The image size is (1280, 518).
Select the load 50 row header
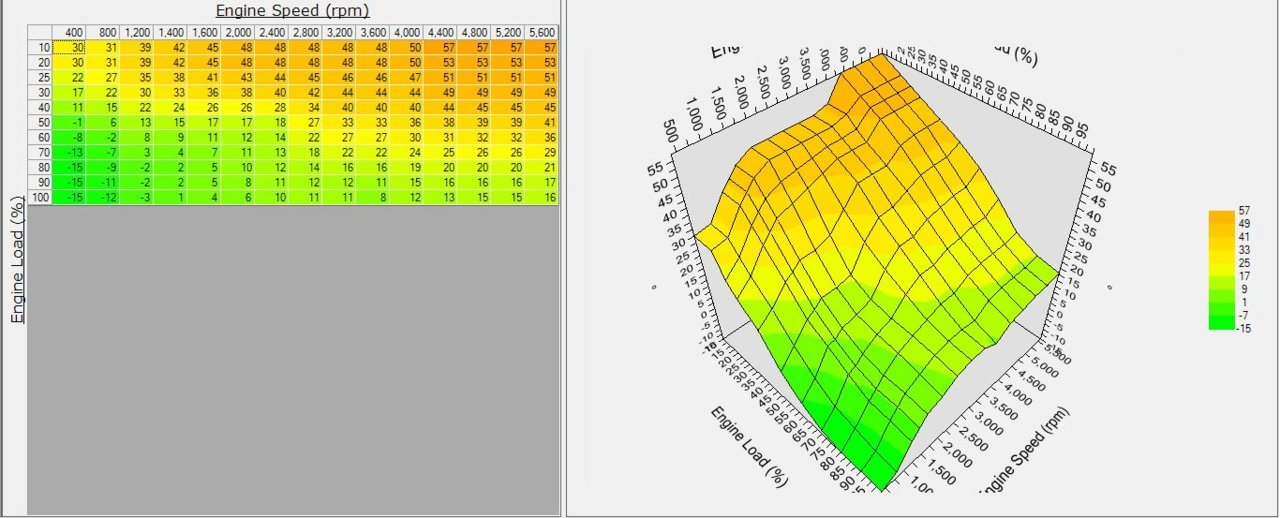(40, 122)
